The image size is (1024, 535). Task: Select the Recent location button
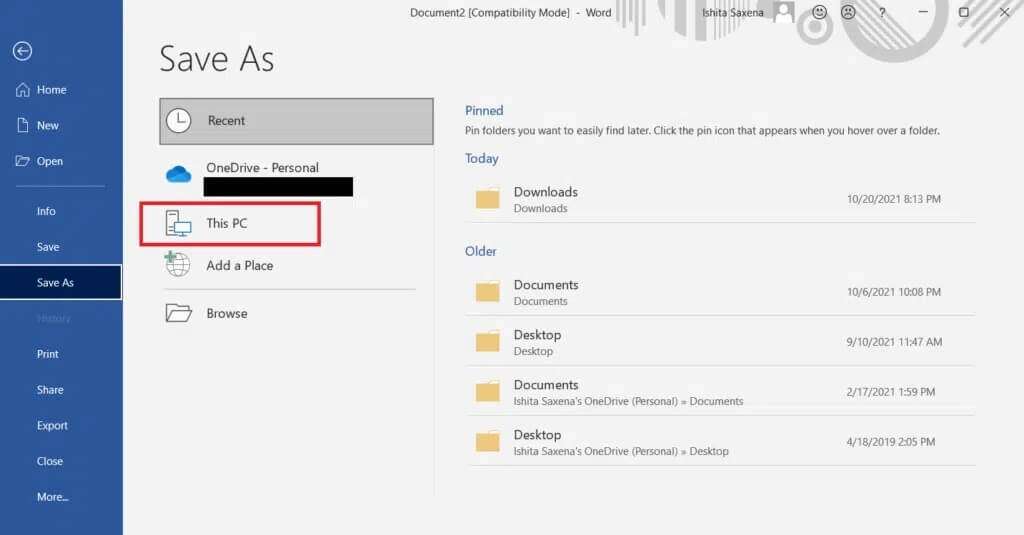(296, 121)
